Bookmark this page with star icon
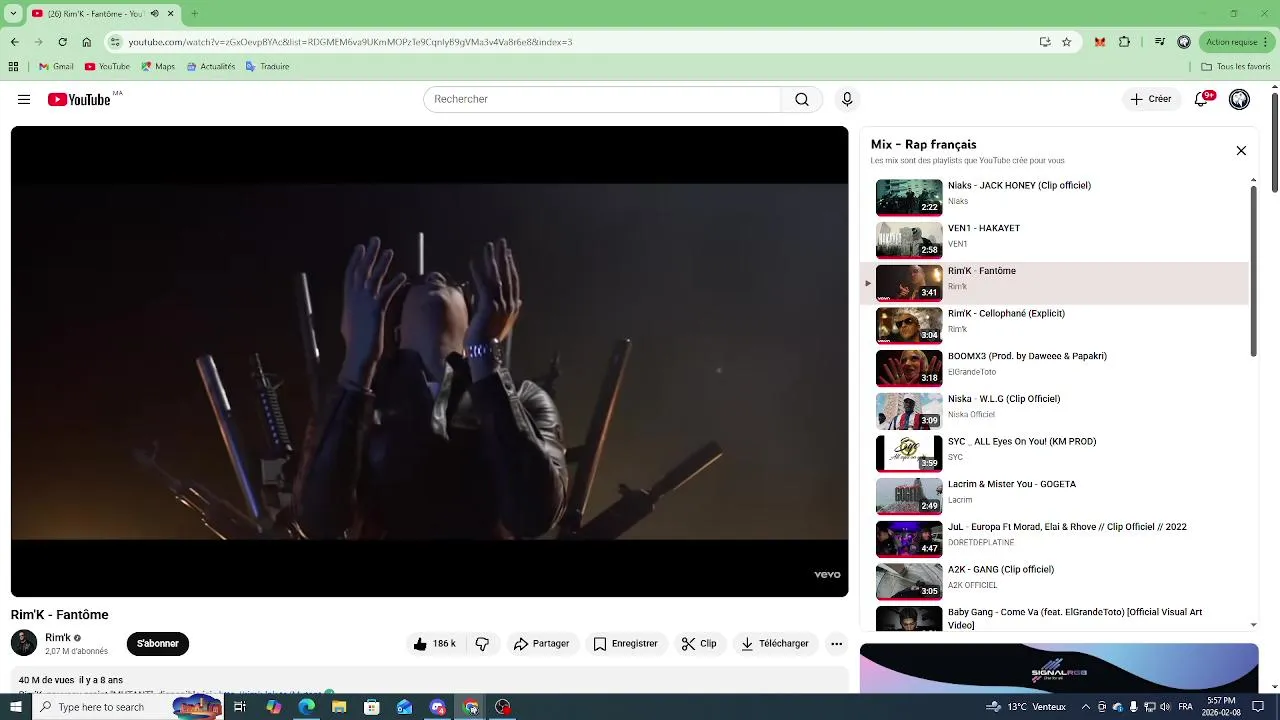Image resolution: width=1280 pixels, height=720 pixels. pyautogui.click(x=1066, y=42)
